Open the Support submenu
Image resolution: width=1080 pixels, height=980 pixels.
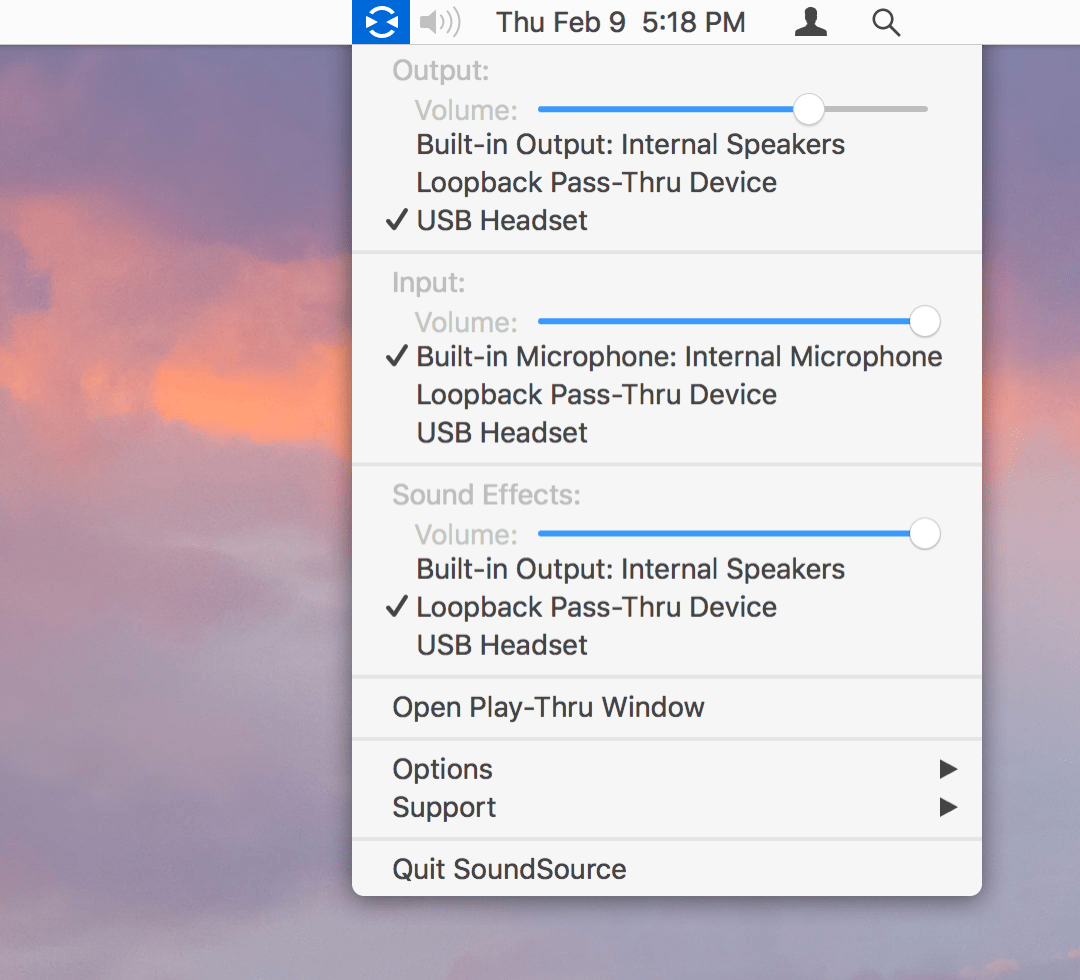(667, 807)
